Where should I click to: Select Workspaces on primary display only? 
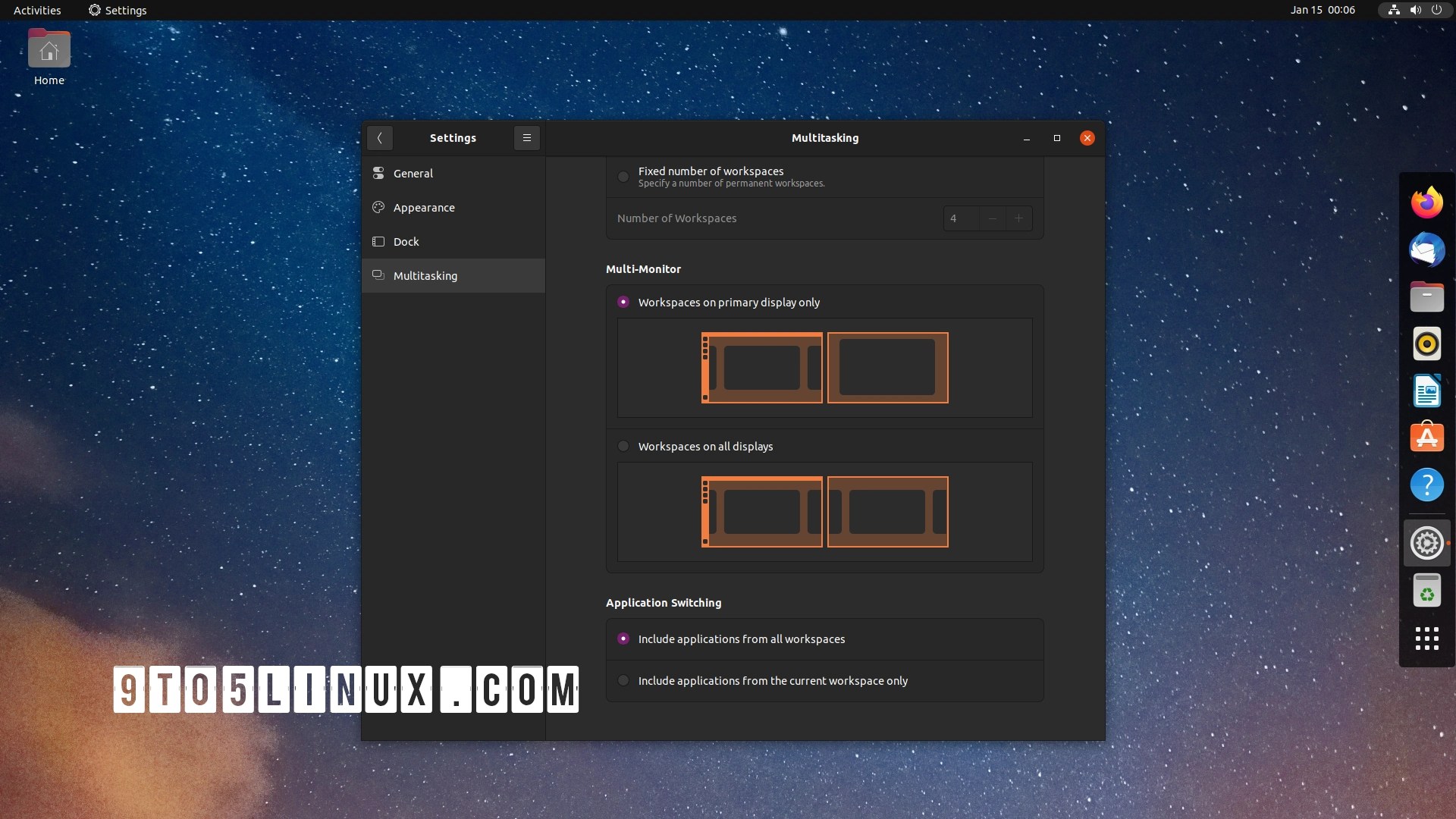tap(623, 303)
